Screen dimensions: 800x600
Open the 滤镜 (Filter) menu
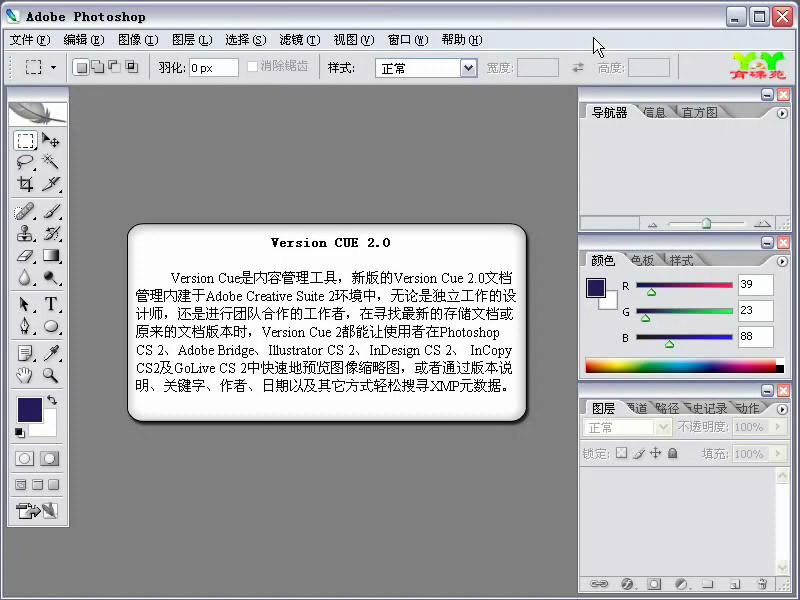point(299,40)
